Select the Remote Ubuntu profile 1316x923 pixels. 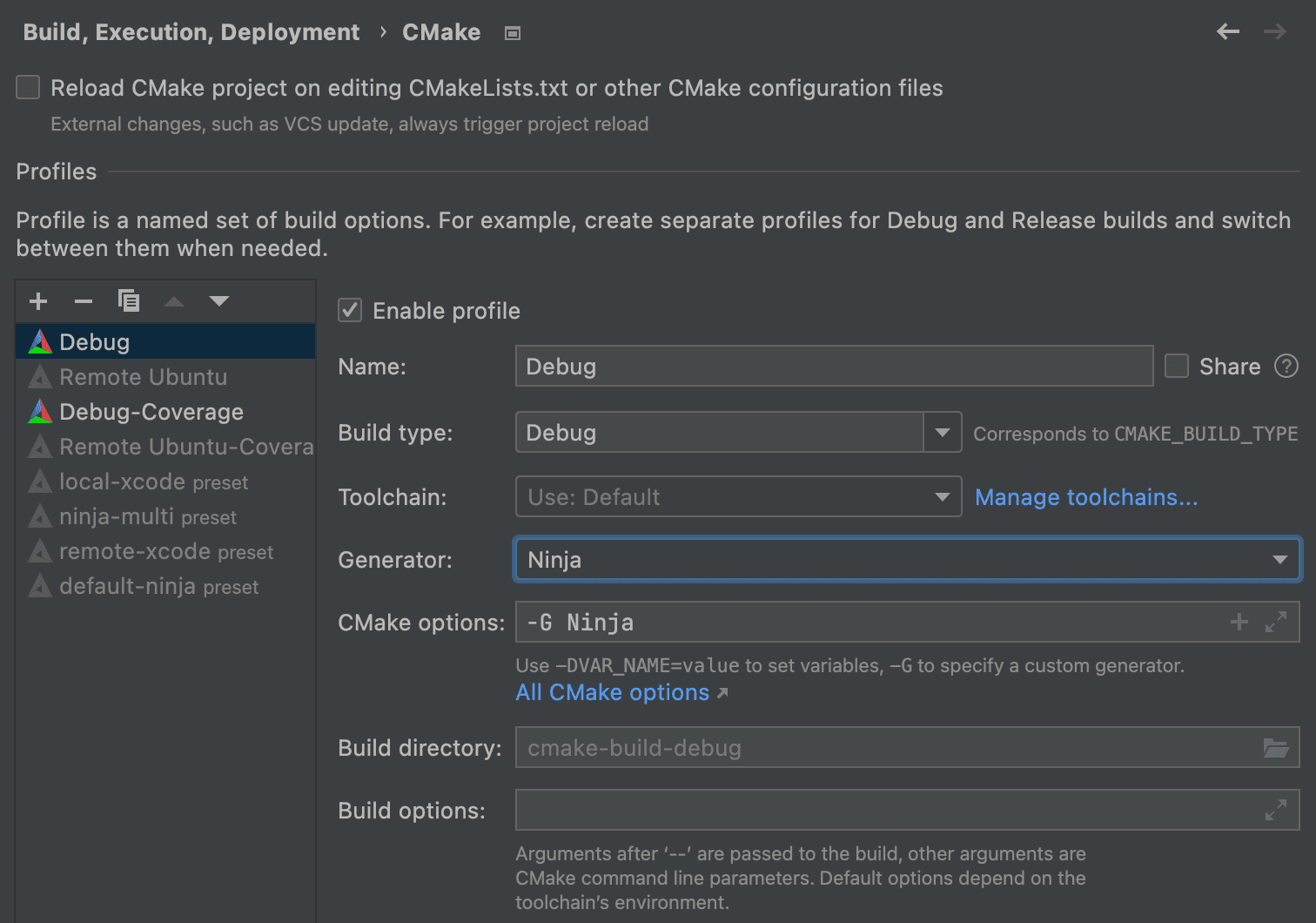pyautogui.click(x=165, y=376)
